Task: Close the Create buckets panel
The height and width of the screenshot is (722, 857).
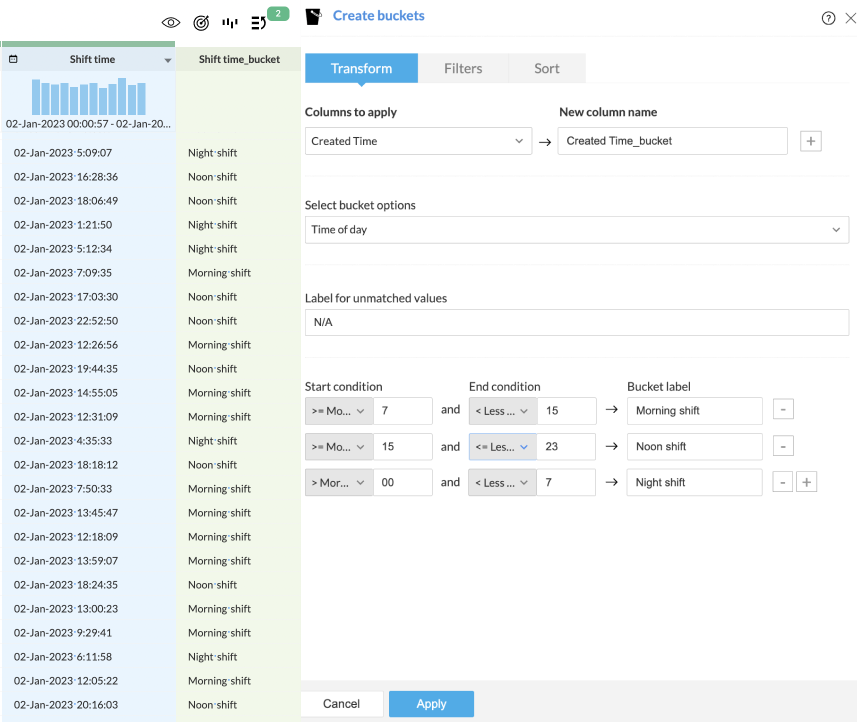Action: click(850, 18)
